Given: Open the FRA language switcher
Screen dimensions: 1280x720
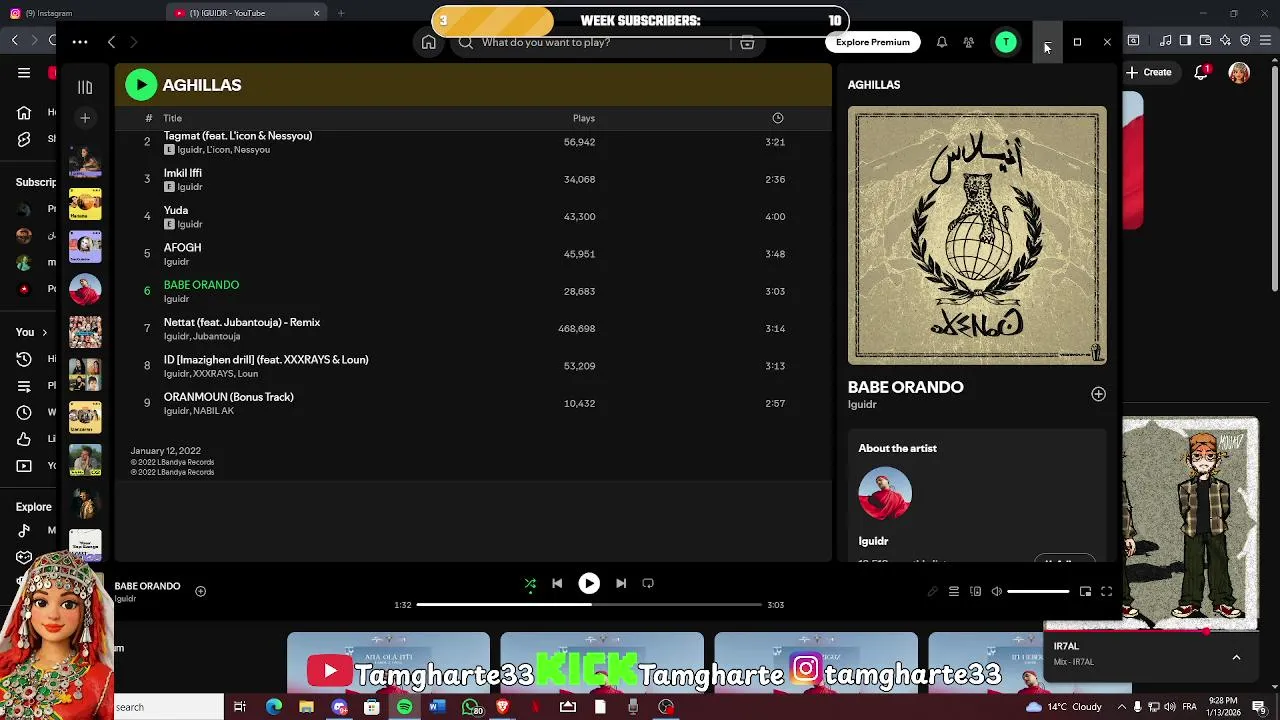Looking at the screenshot, I should tap(1190, 707).
